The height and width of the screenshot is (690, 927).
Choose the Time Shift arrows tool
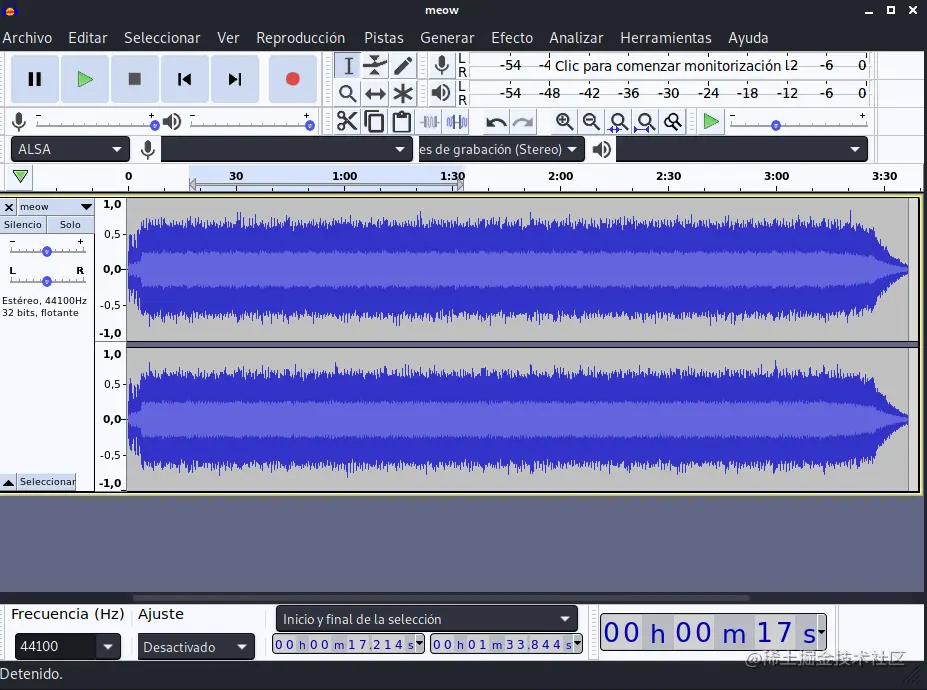click(x=375, y=93)
